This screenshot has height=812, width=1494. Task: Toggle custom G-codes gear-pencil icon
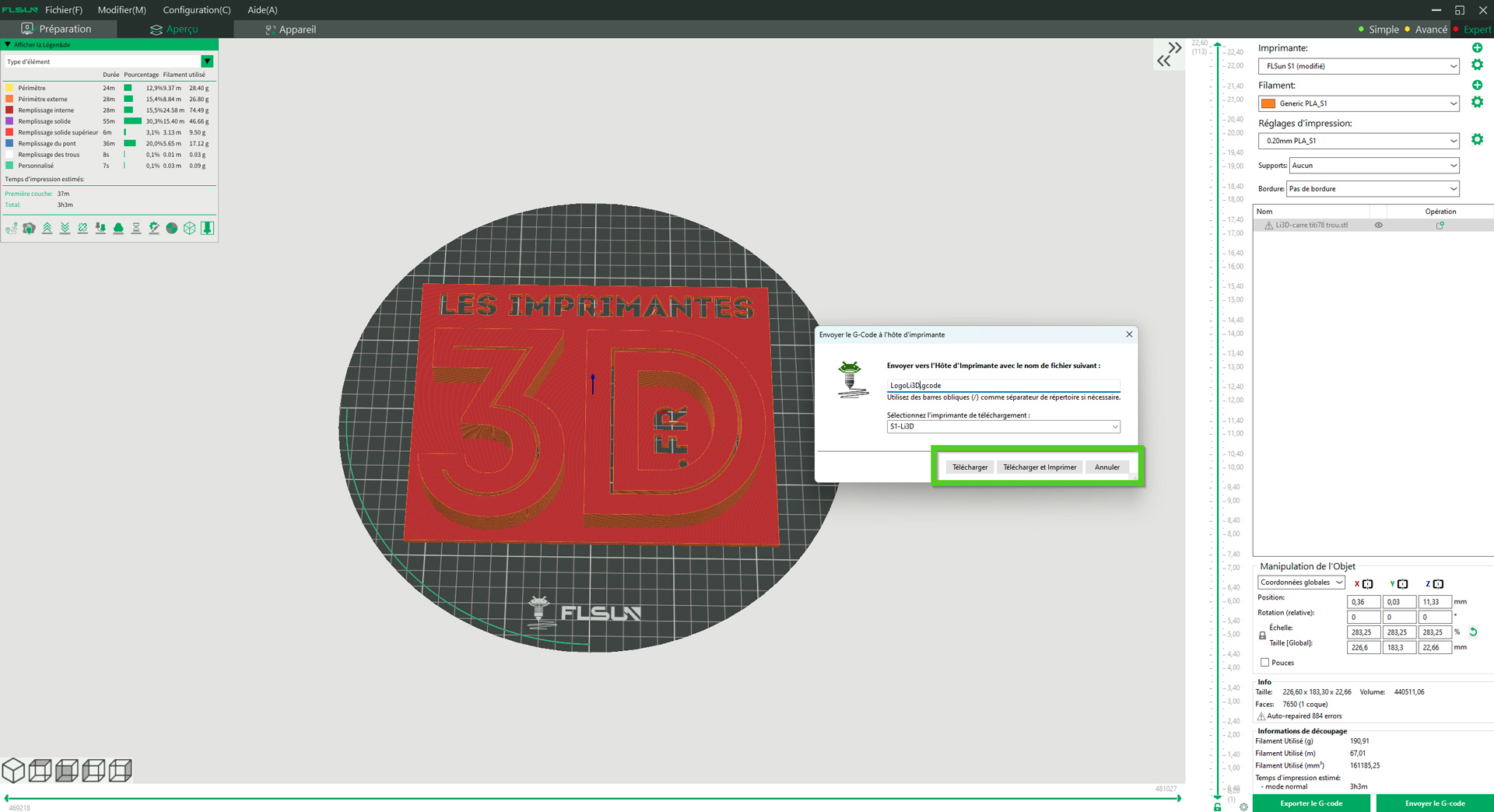(154, 228)
